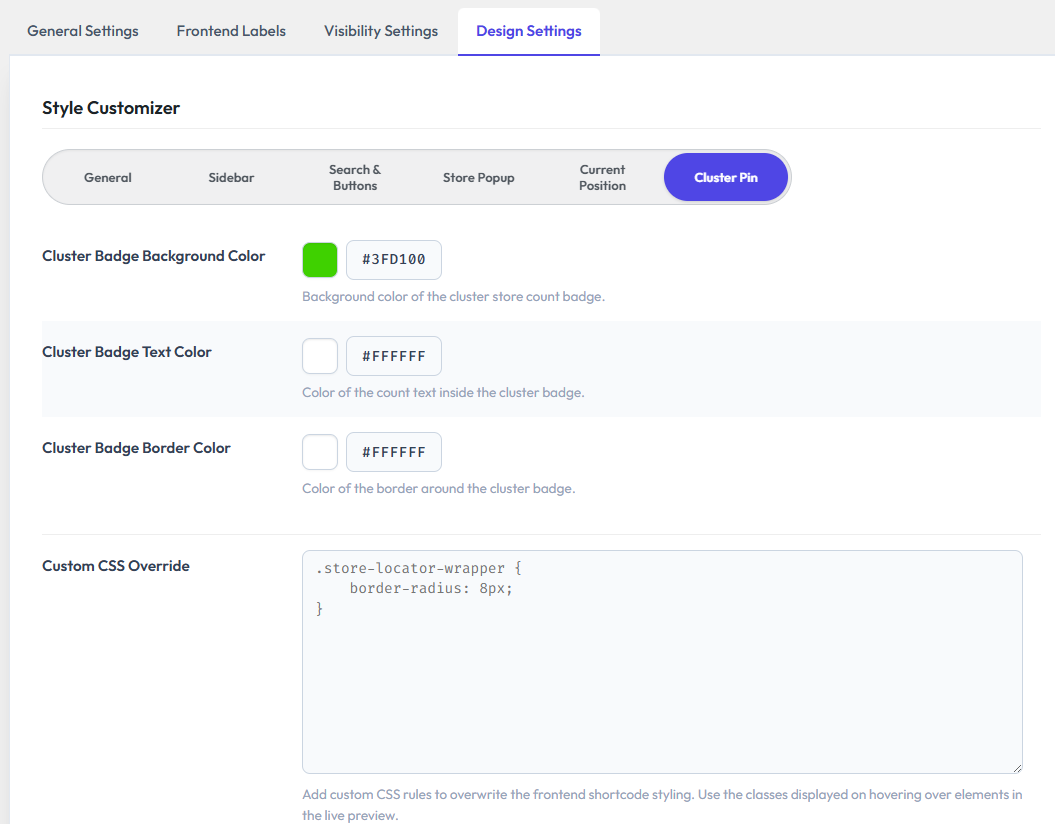Screen dimensions: 1055x824
Task: Click the '.store-locator-wrapper {' CSS line
Action: click(419, 568)
